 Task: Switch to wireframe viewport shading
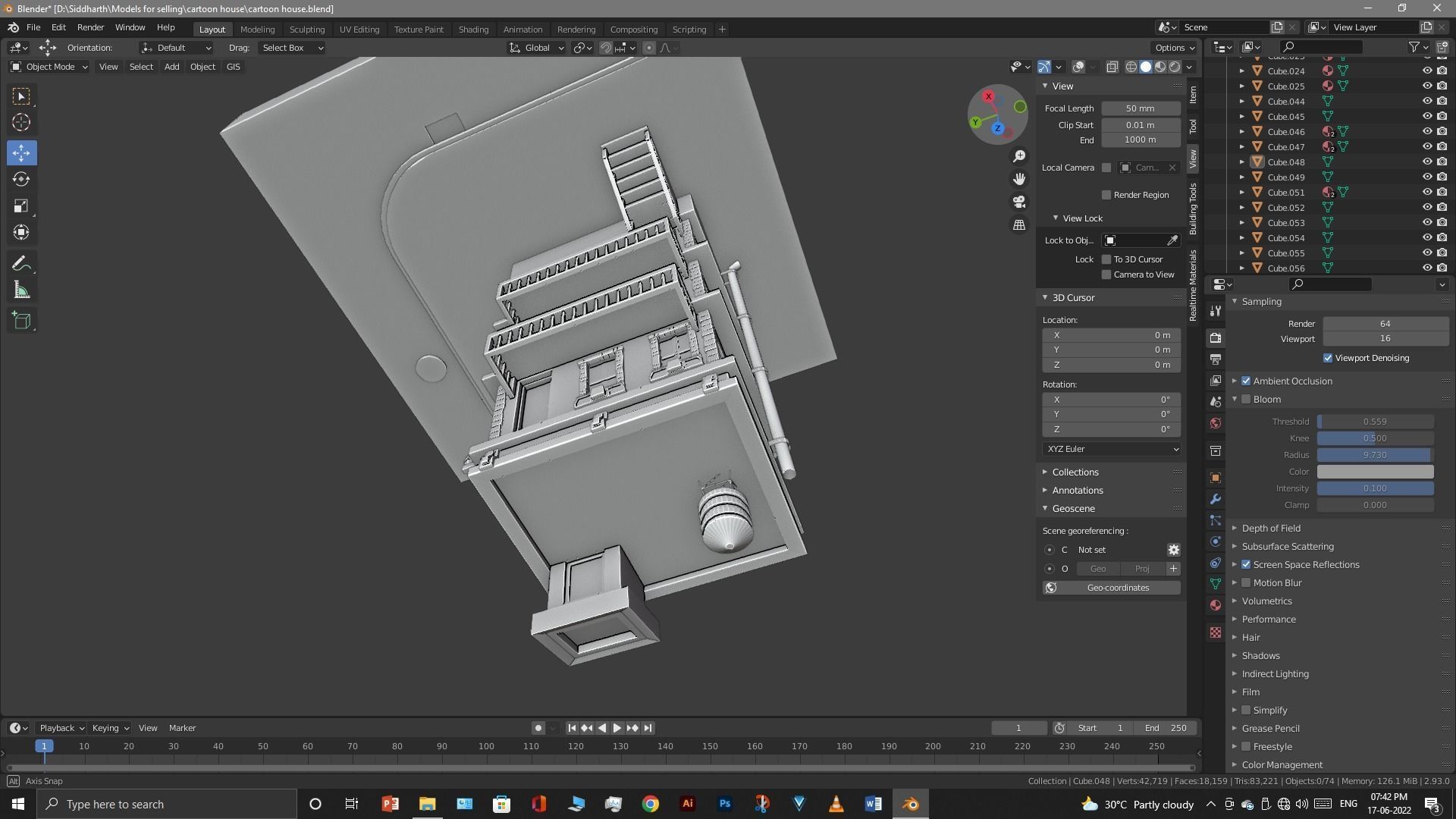tap(1131, 67)
